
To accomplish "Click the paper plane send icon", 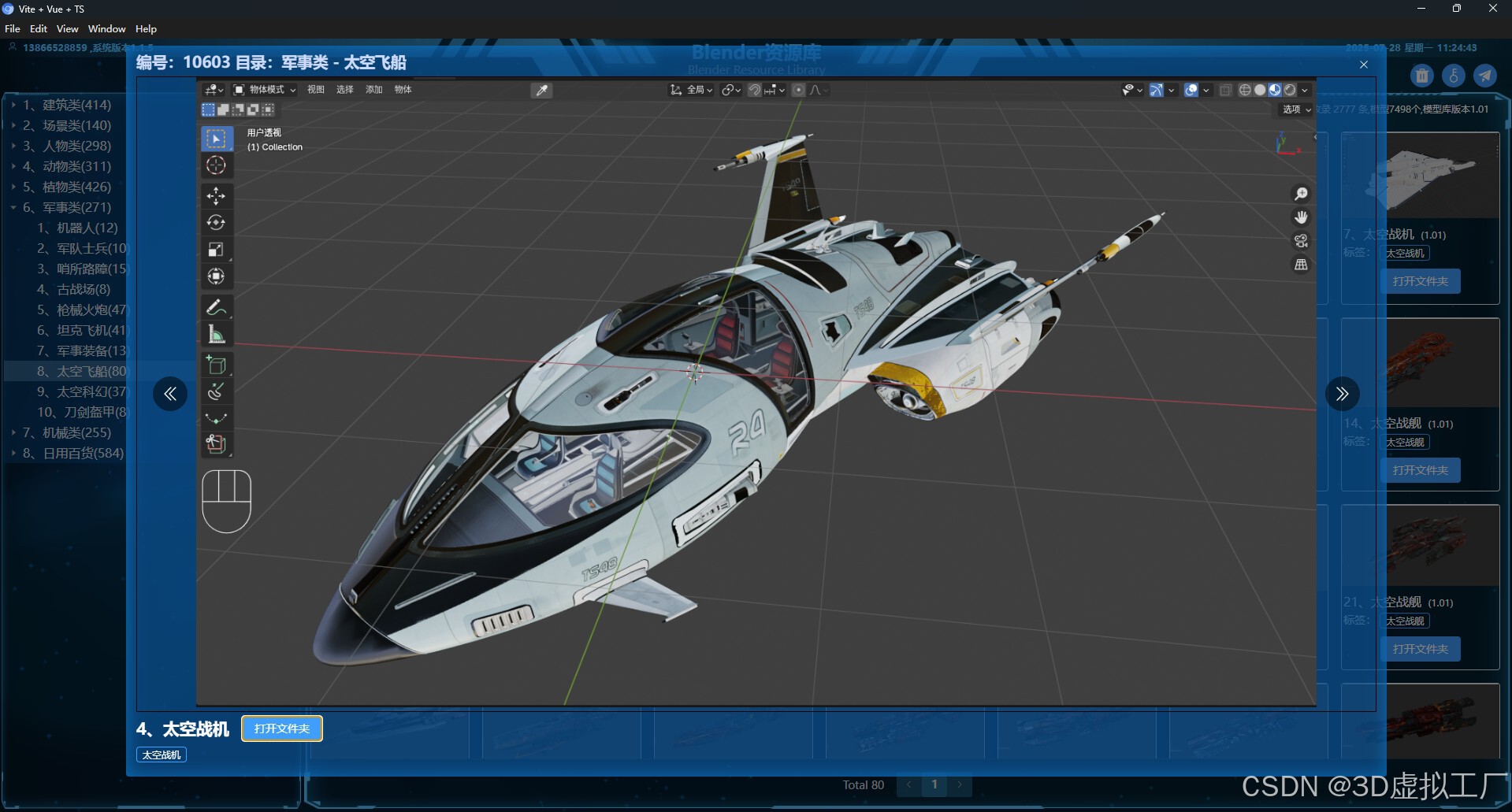I will point(1485,76).
